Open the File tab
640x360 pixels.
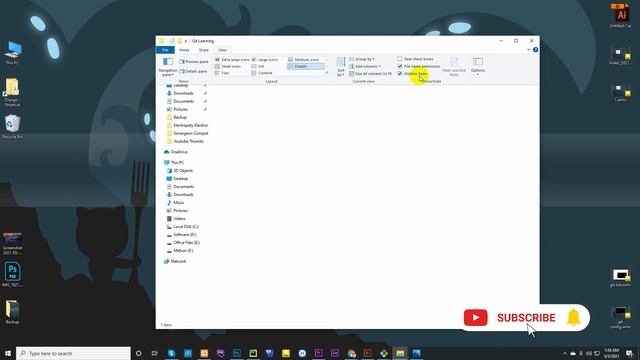point(165,50)
